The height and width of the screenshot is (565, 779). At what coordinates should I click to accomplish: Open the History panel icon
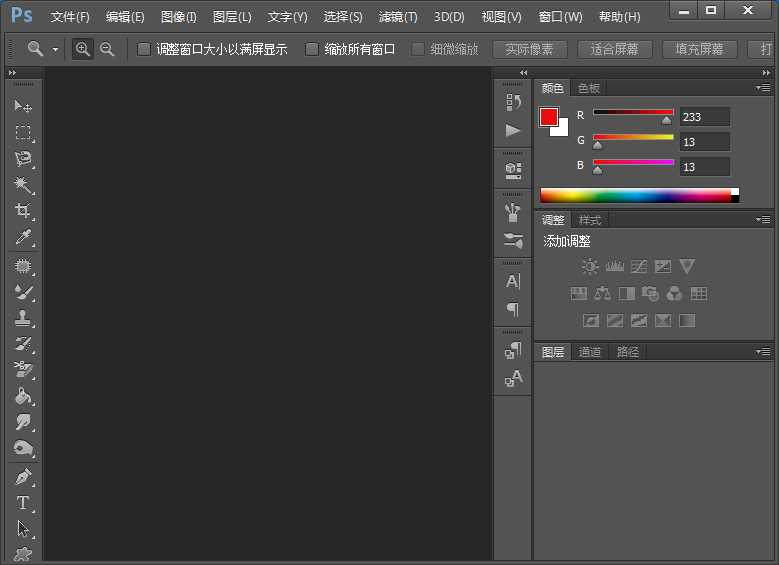(x=513, y=101)
